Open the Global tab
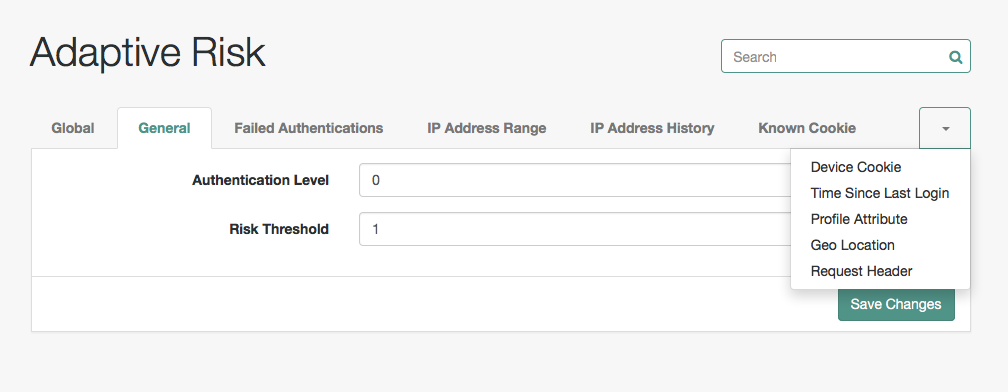 click(x=73, y=128)
